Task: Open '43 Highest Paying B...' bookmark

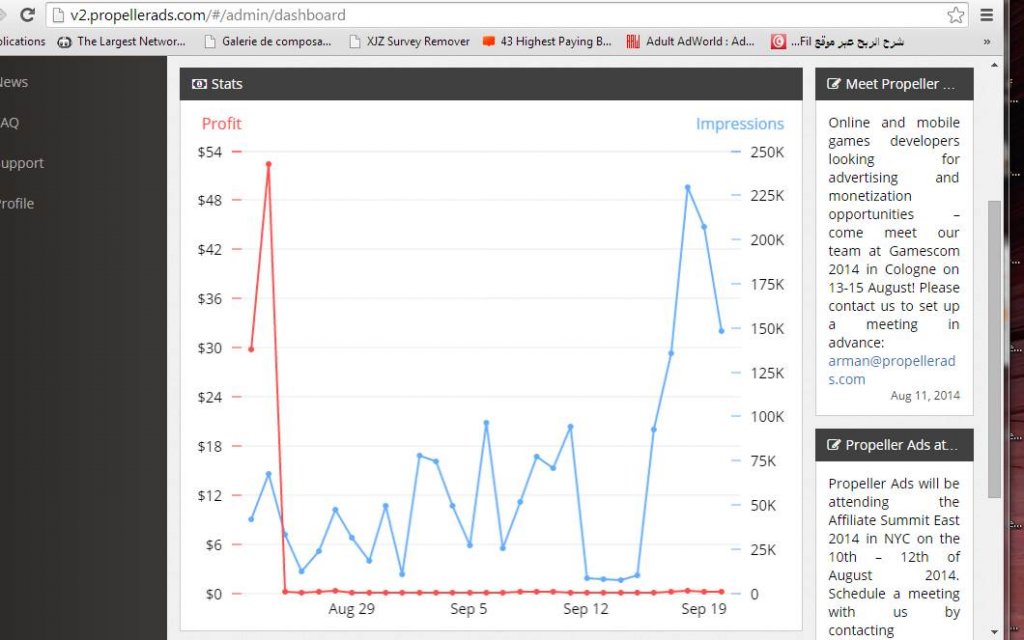Action: (547, 42)
